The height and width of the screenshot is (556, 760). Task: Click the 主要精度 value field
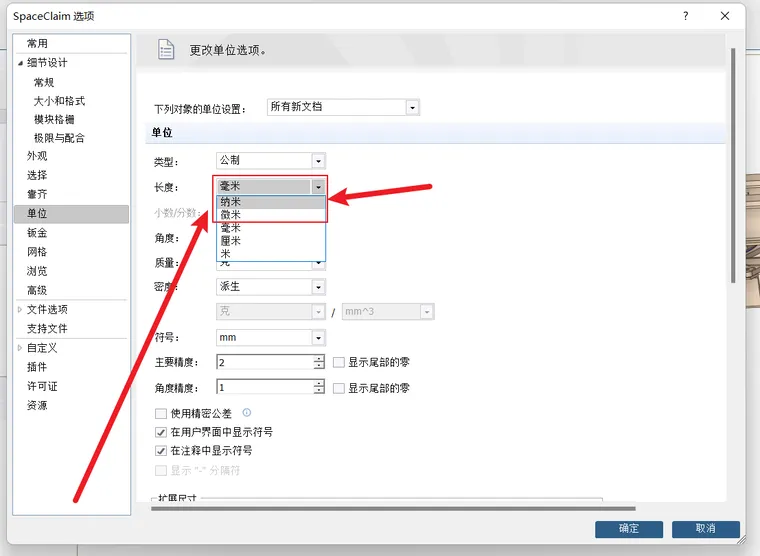[265, 363]
